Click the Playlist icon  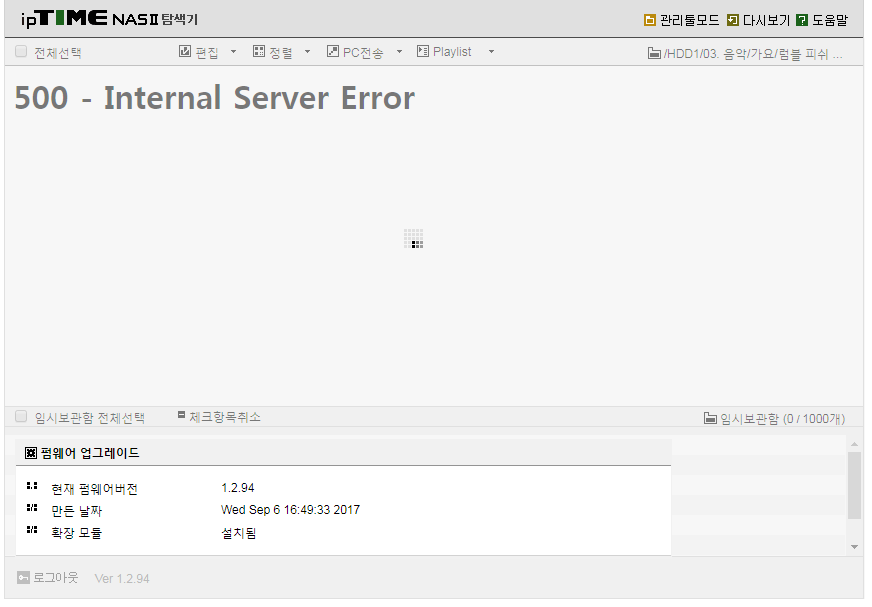click(x=423, y=51)
